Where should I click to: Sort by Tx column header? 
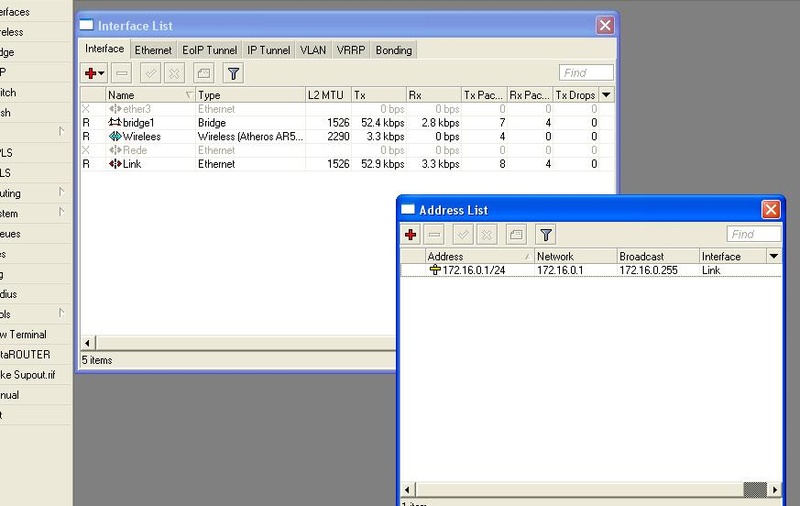(379, 95)
